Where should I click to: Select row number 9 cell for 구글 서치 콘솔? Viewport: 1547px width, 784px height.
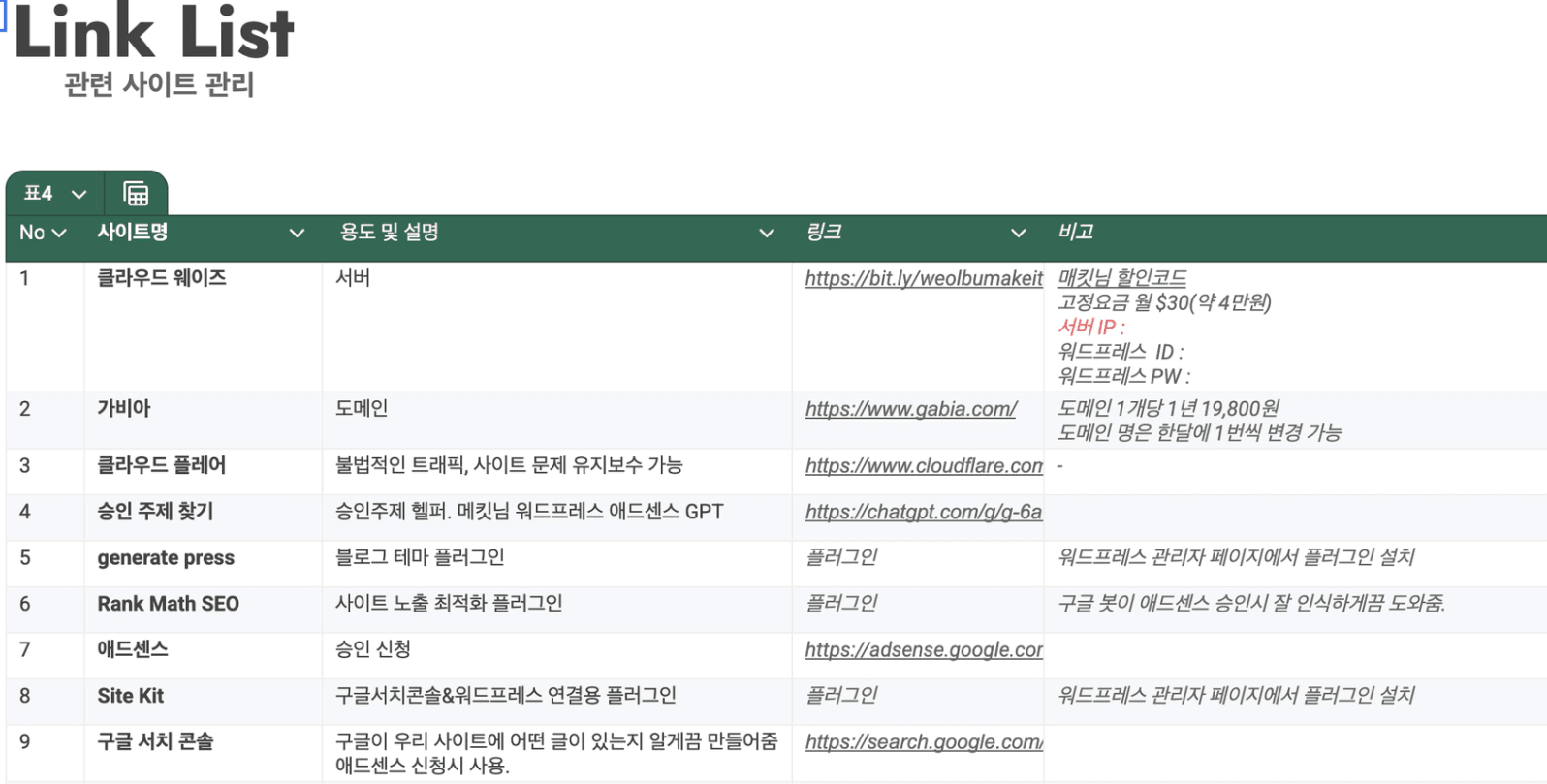46,753
